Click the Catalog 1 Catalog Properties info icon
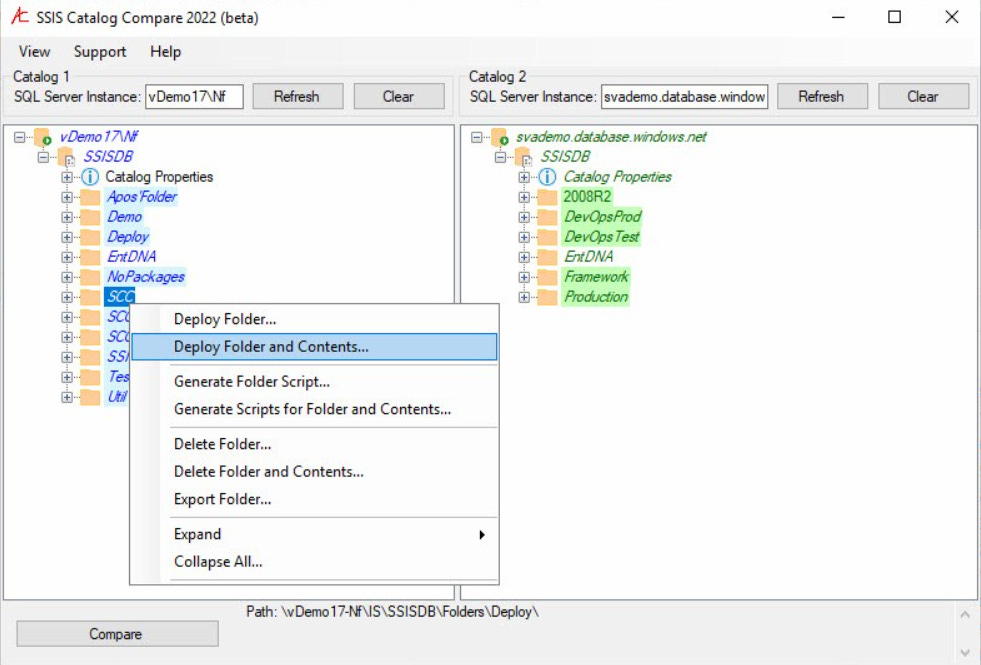Screen dimensions: 981x665 coord(90,177)
